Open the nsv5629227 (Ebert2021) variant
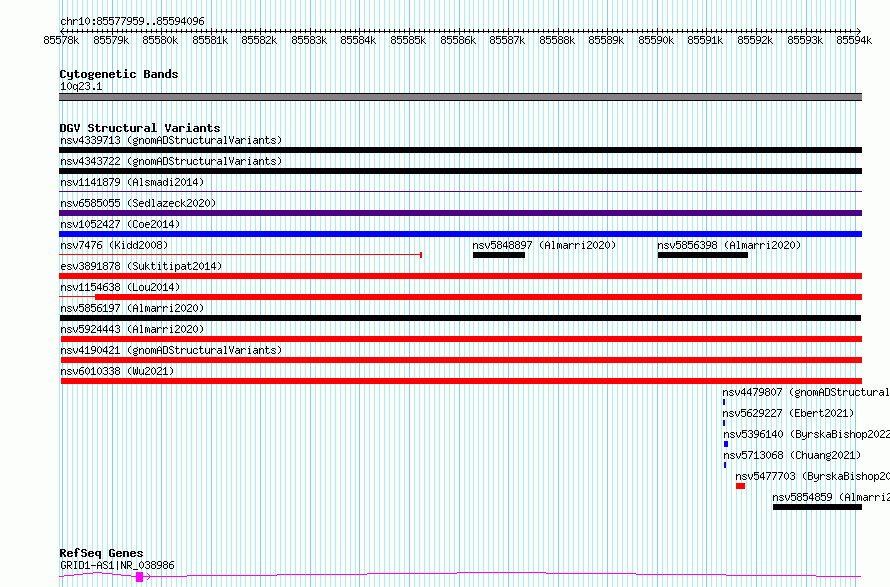890x587 pixels. (x=788, y=413)
